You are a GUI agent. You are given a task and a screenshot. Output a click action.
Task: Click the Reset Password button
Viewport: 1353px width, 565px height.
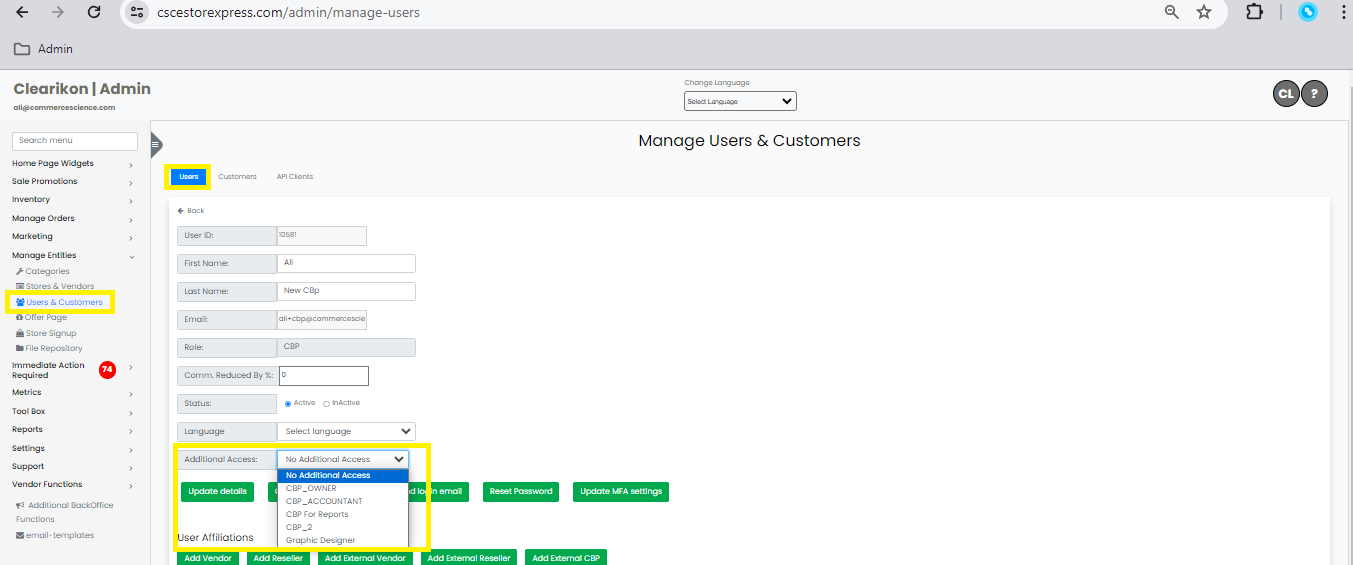pyautogui.click(x=519, y=491)
